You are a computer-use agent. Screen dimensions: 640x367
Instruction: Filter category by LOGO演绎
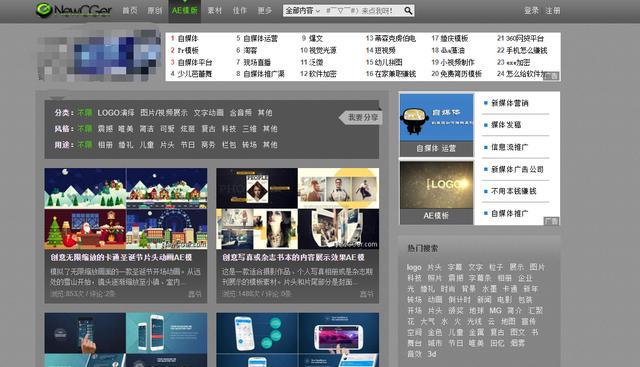(116, 113)
